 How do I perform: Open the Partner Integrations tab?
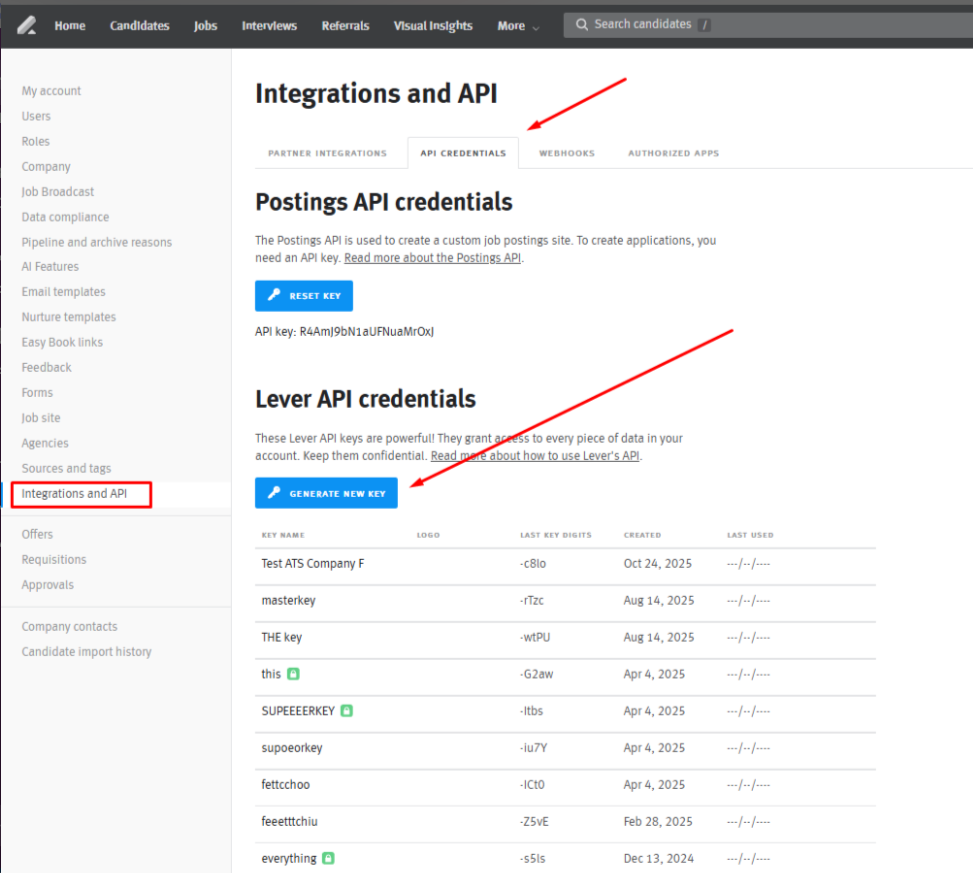click(327, 152)
